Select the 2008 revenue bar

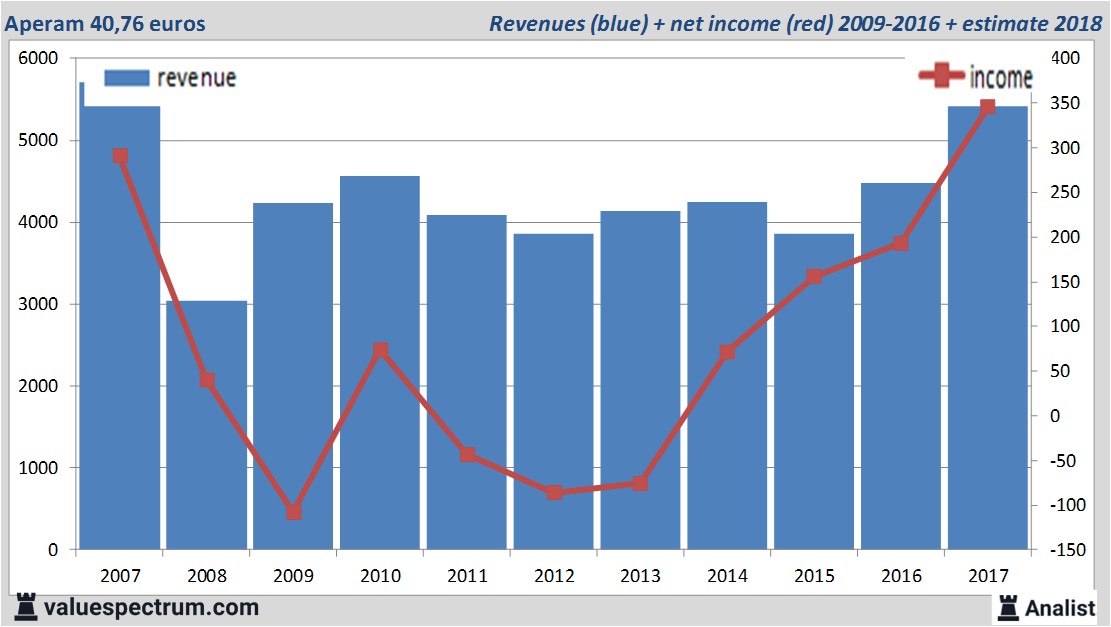coord(207,425)
